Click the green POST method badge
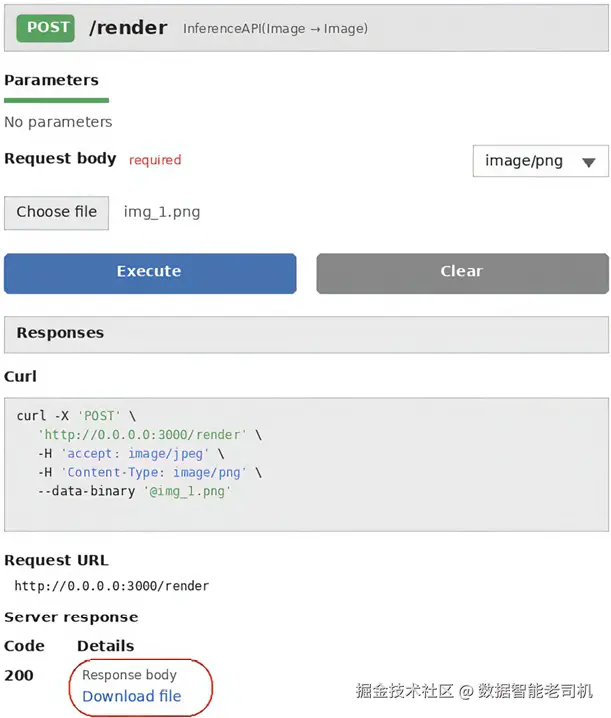 pyautogui.click(x=45, y=28)
